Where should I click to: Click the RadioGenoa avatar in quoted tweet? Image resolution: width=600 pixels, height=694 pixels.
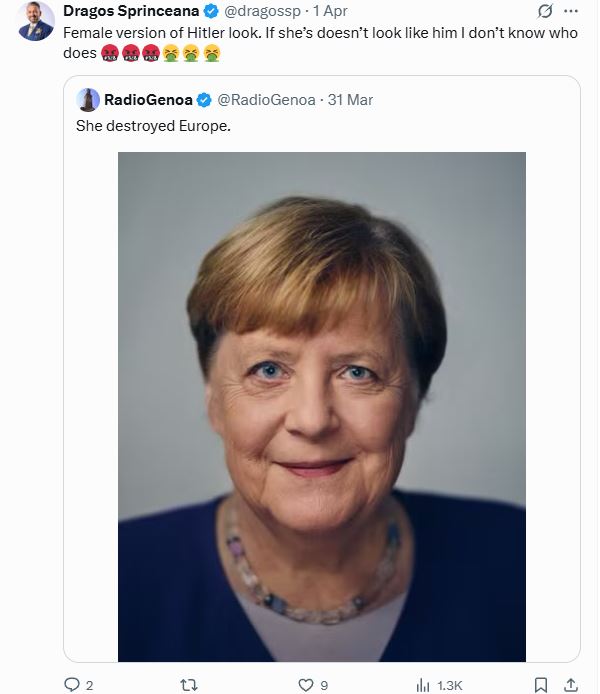click(88, 100)
